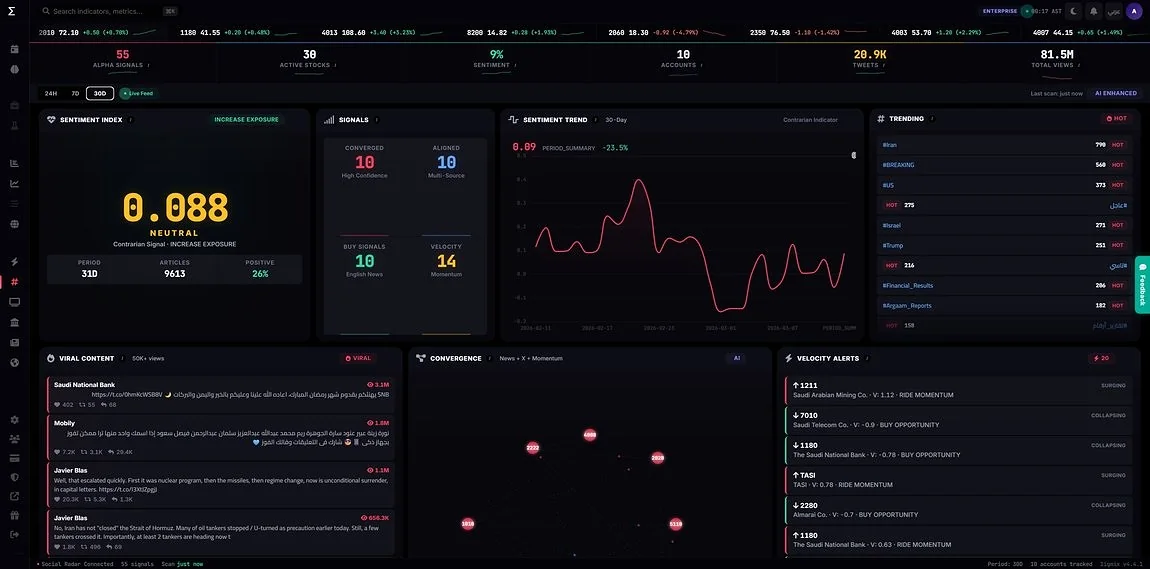Viewport: 1150px width, 569px height.
Task: Open the gift rewards icon in the sidebar
Action: (x=15, y=515)
